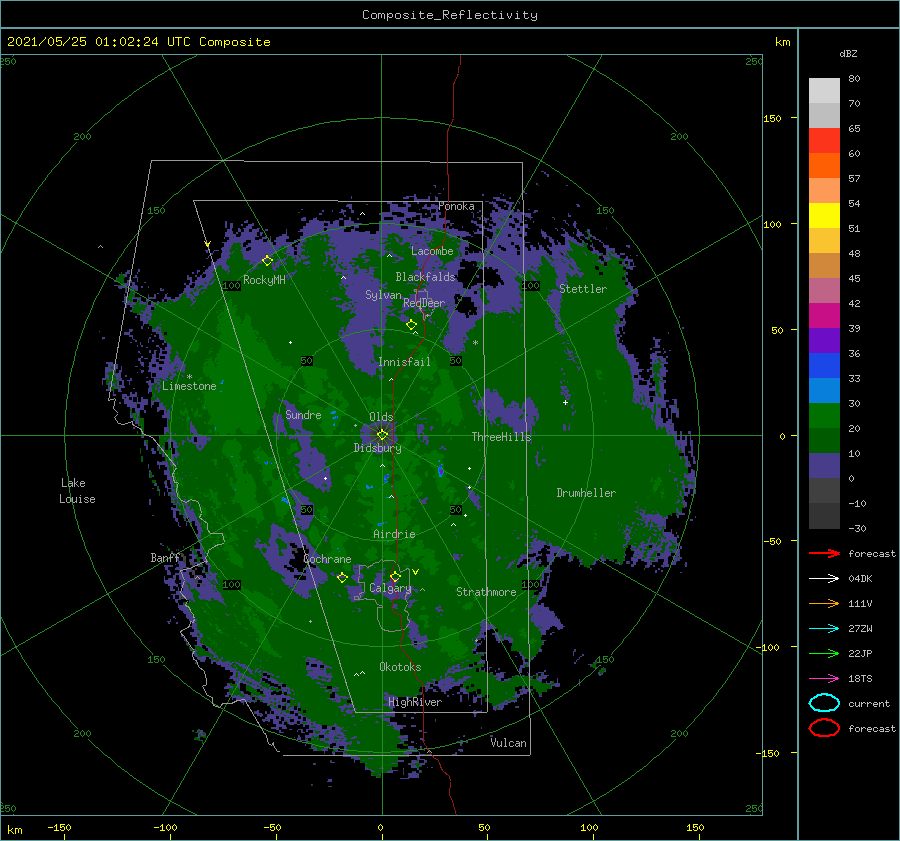This screenshot has width=900, height=841.
Task: Click the yellow diamond marker below RedDeer
Action: [x=411, y=325]
